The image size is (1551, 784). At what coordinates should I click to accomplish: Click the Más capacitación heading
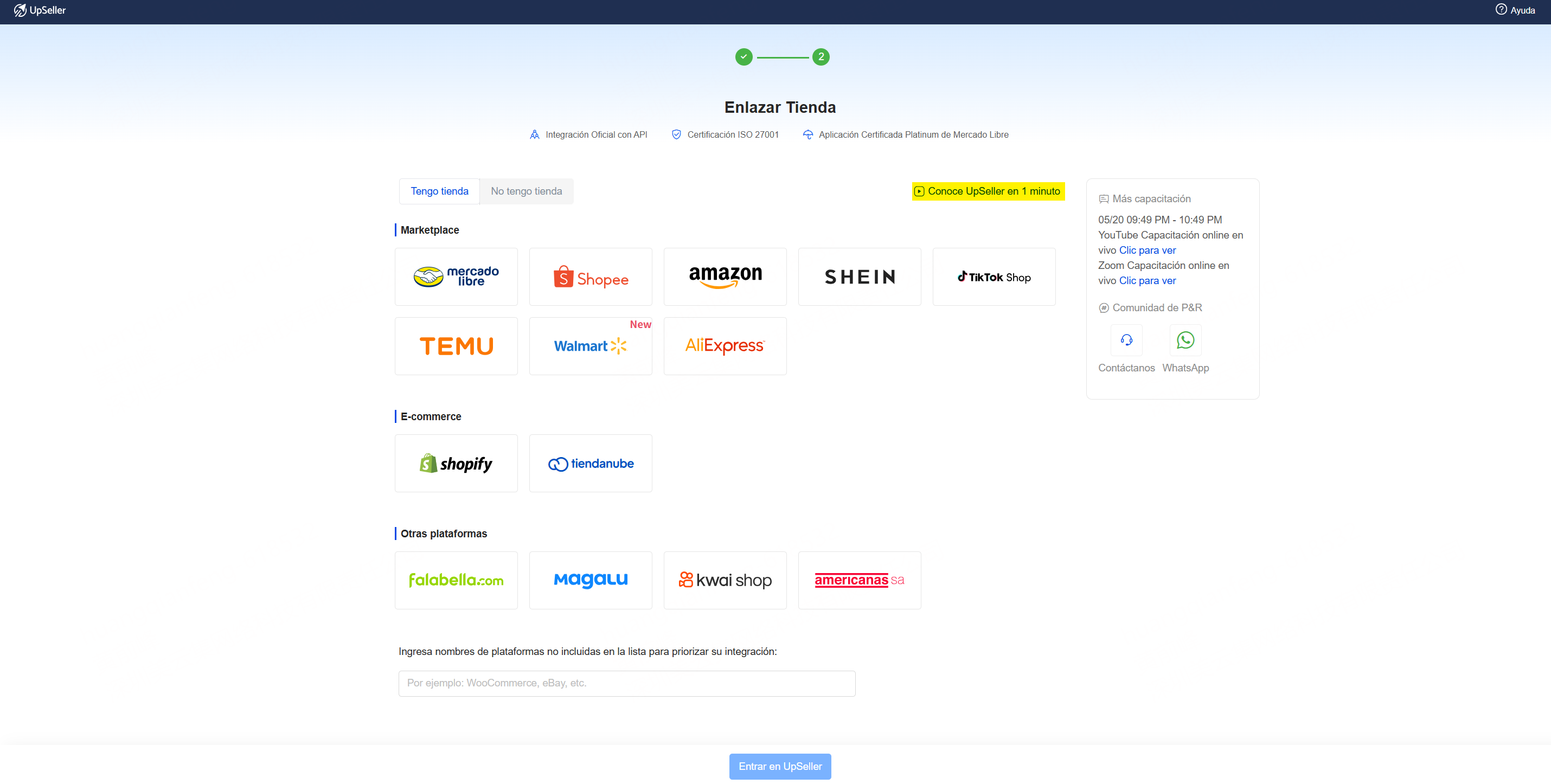pos(1145,198)
